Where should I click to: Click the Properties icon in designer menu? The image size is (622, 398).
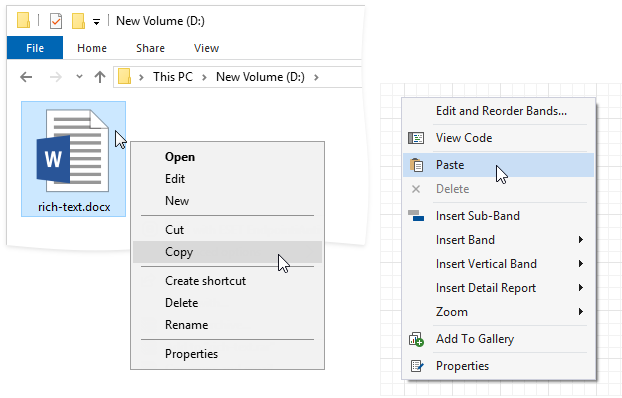tap(417, 366)
